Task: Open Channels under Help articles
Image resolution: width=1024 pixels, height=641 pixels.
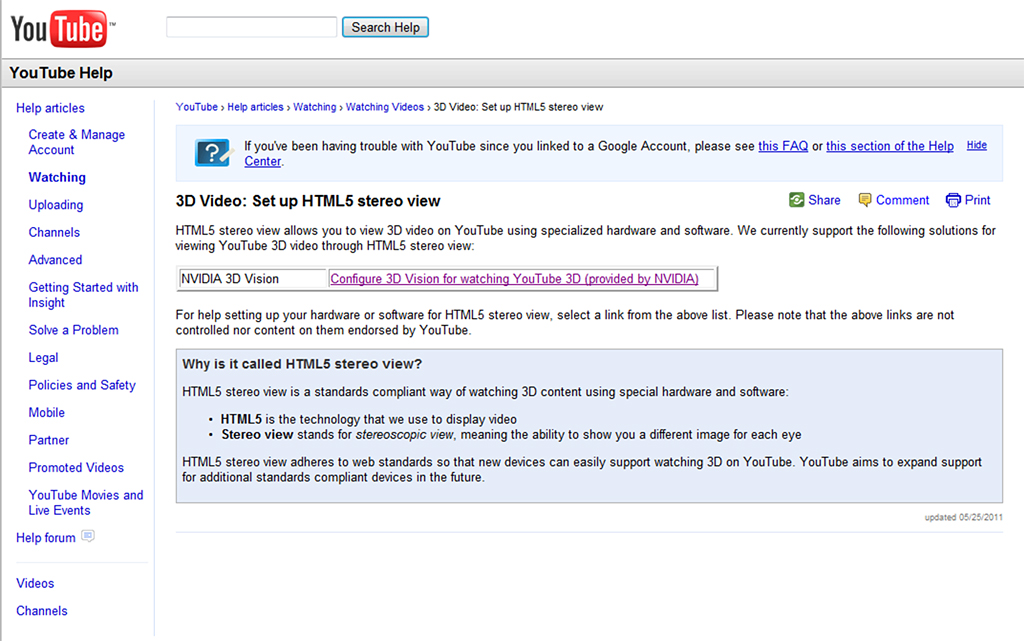Action: coord(54,232)
